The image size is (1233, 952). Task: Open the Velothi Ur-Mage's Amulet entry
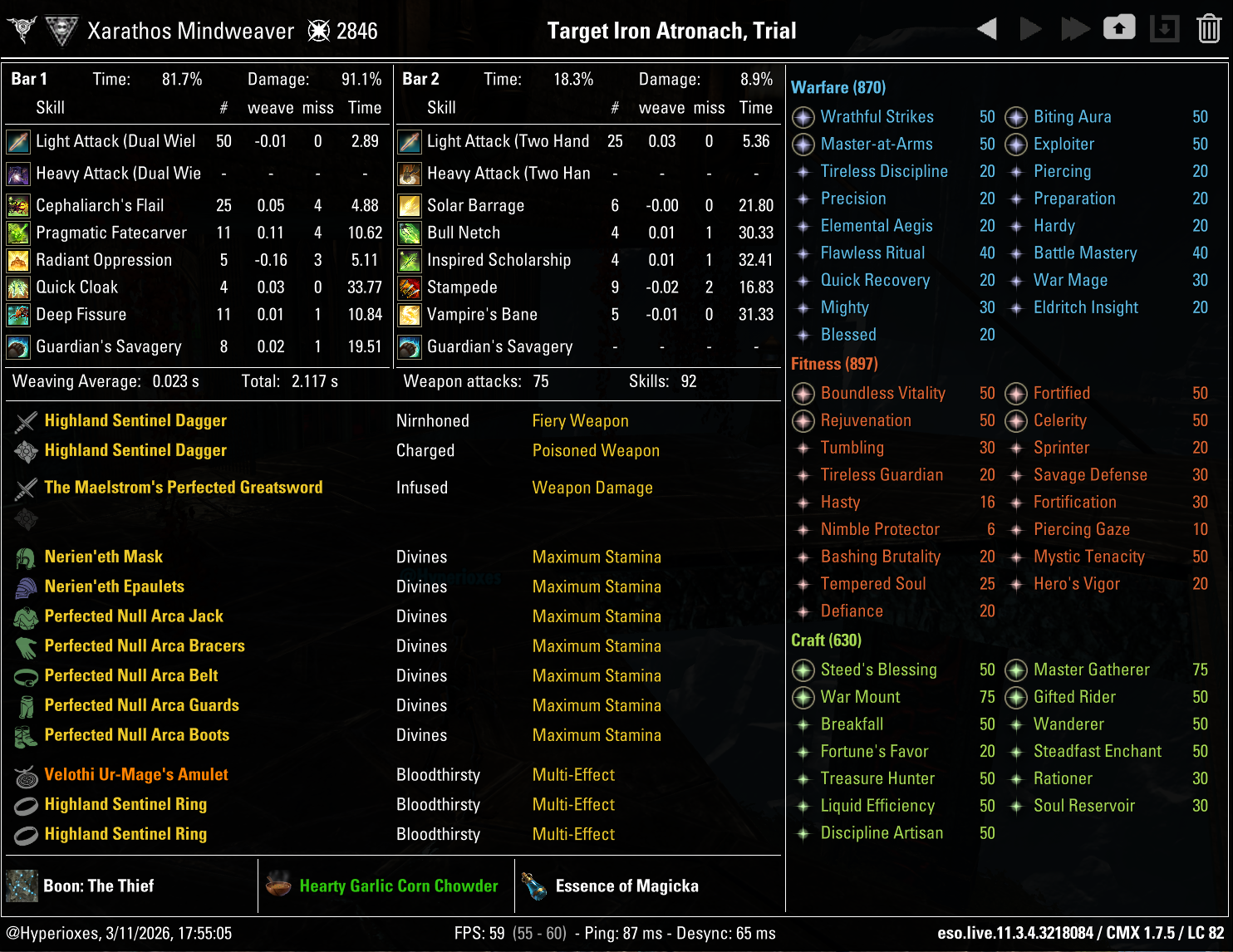[x=137, y=774]
